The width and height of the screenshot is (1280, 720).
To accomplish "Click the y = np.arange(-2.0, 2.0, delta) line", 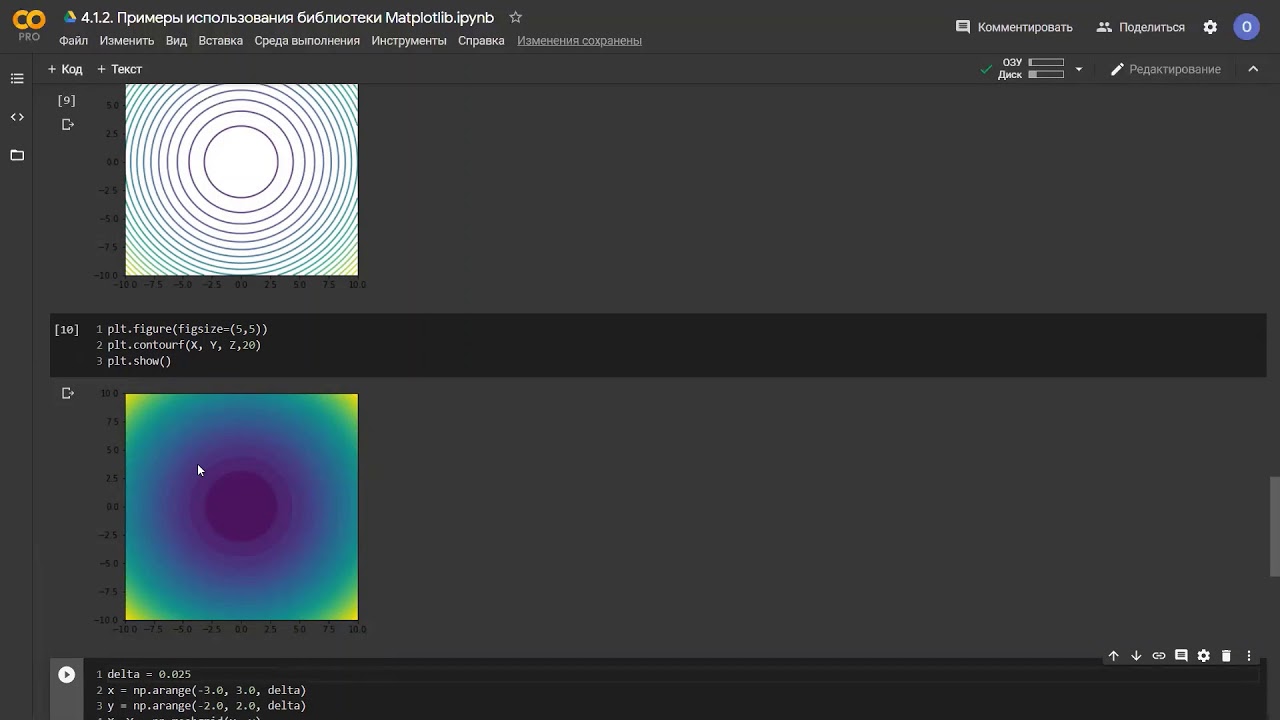I will (207, 706).
